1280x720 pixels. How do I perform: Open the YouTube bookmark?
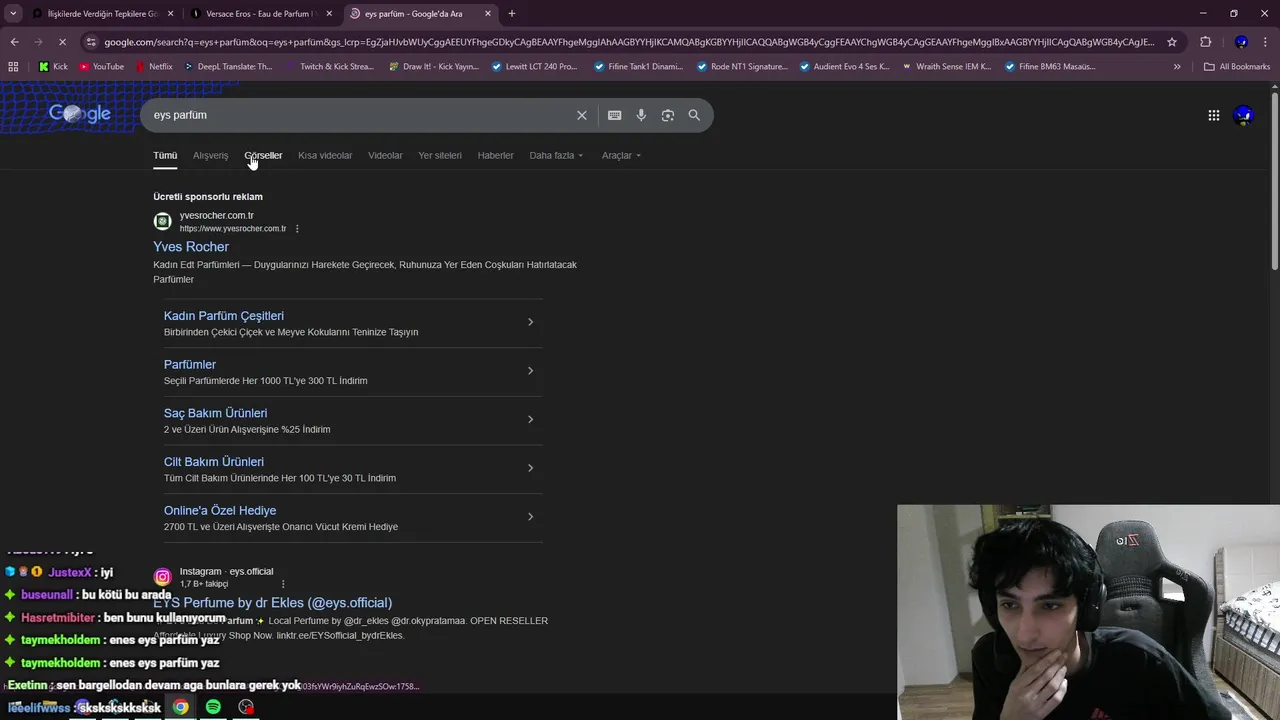pos(101,67)
